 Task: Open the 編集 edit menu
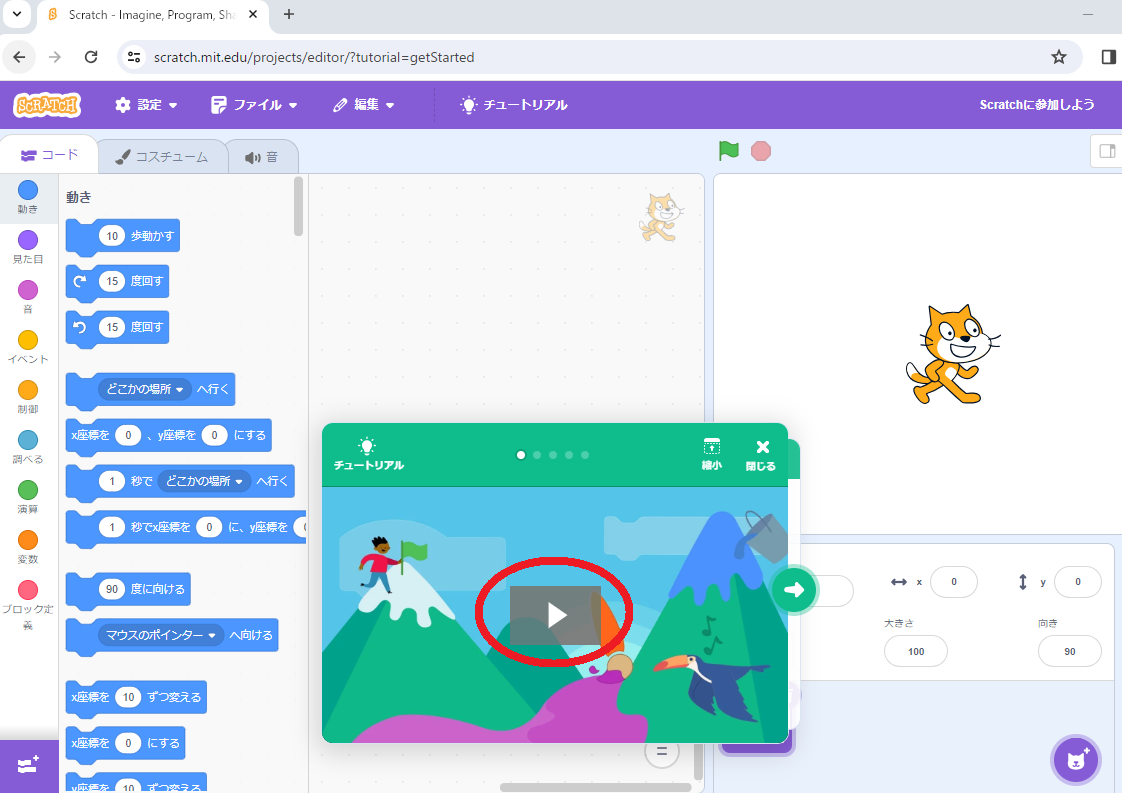[364, 105]
